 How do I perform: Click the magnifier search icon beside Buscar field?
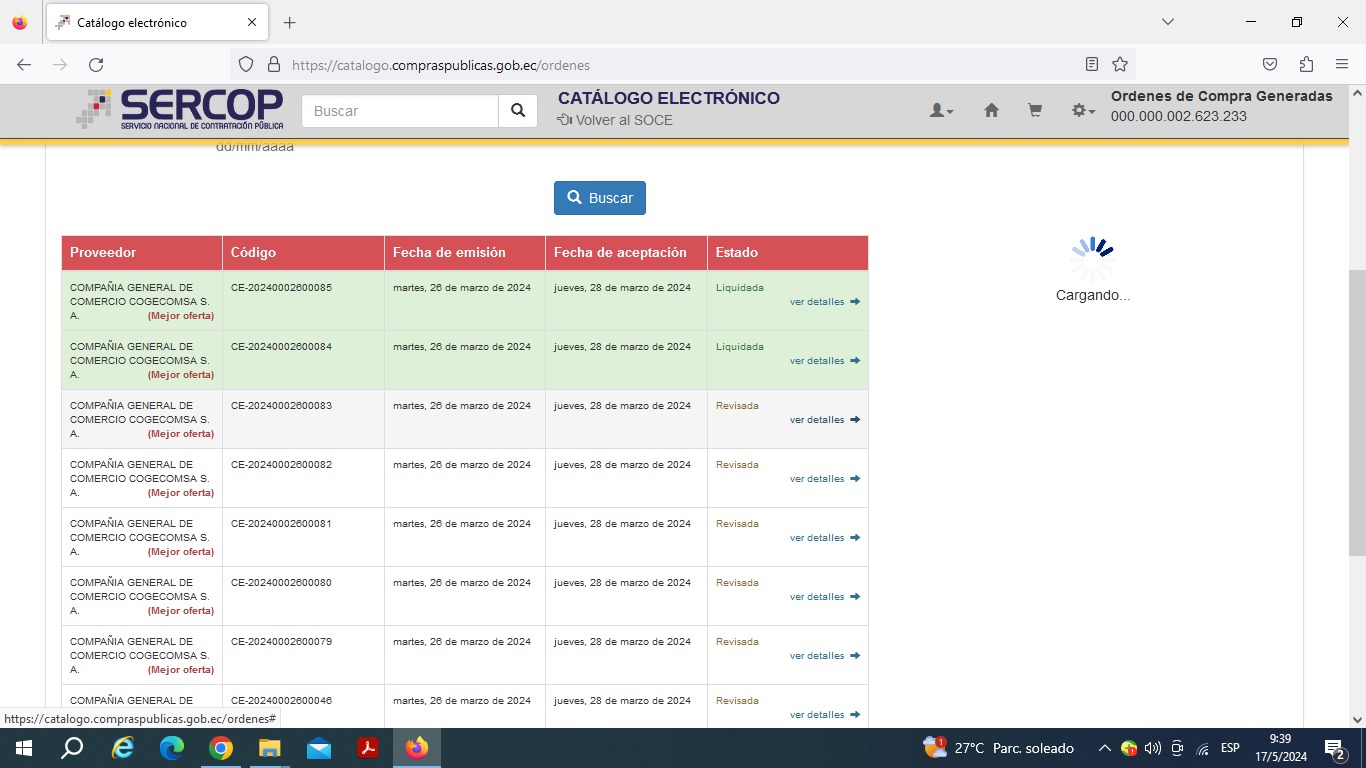(517, 111)
